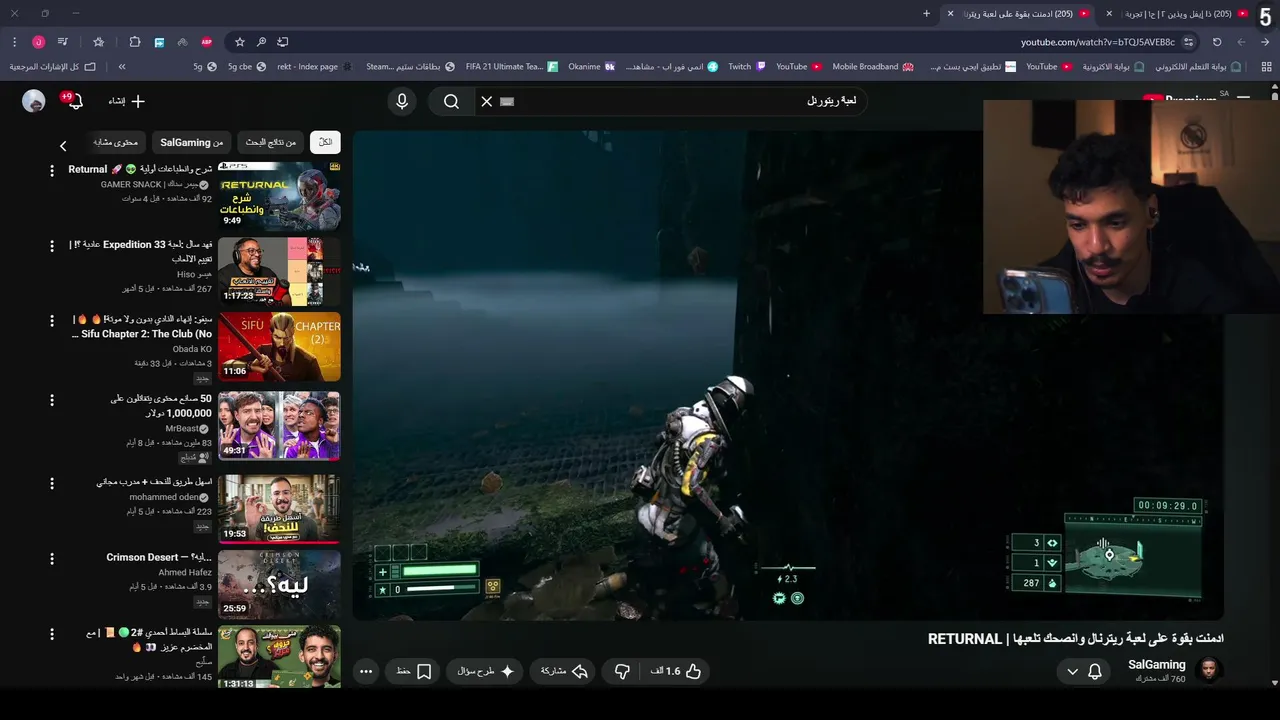Open the Create (إنشاء) video button
Viewport: 1280px width, 720px height.
click(x=127, y=101)
